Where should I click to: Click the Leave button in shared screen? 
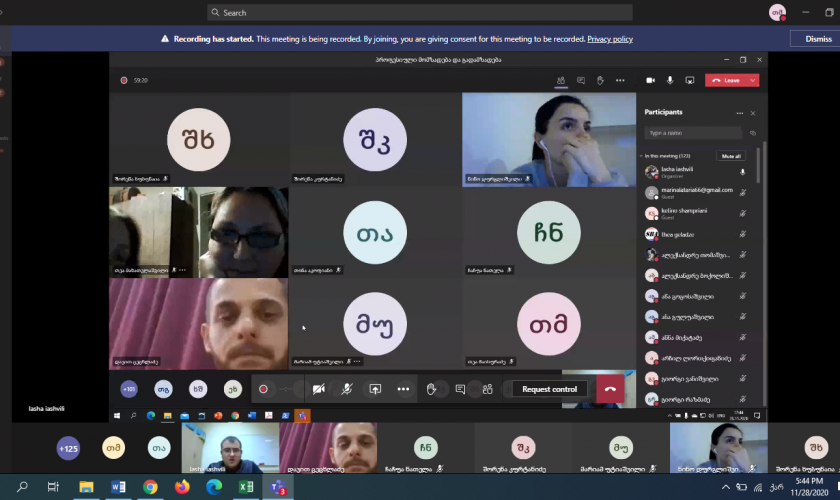[726, 80]
